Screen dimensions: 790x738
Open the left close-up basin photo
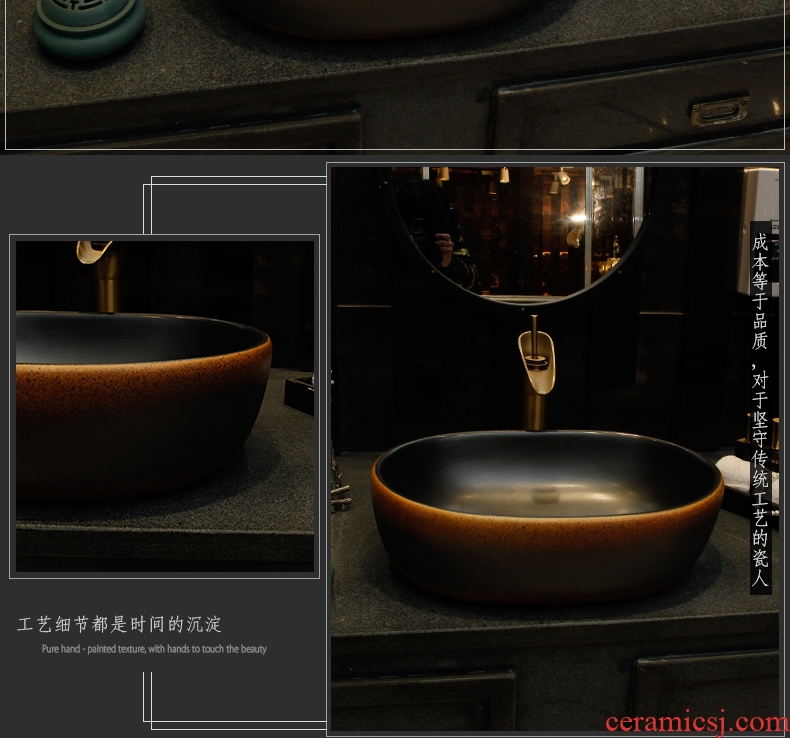(164, 406)
